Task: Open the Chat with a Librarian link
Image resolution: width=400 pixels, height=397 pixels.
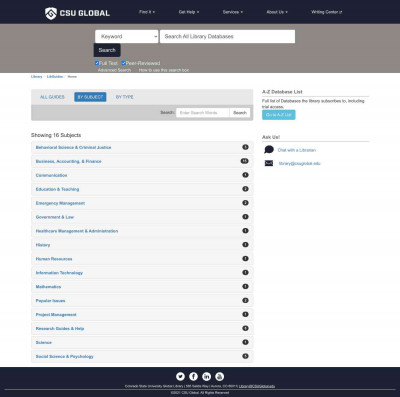Action: click(297, 150)
